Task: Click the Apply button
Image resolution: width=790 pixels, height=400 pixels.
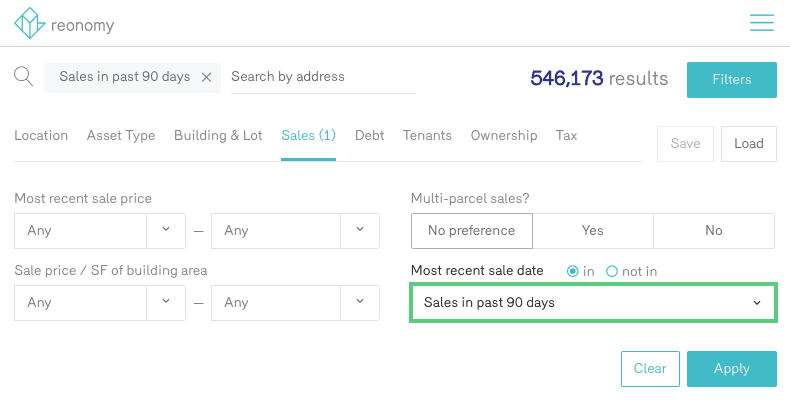Action: (731, 368)
